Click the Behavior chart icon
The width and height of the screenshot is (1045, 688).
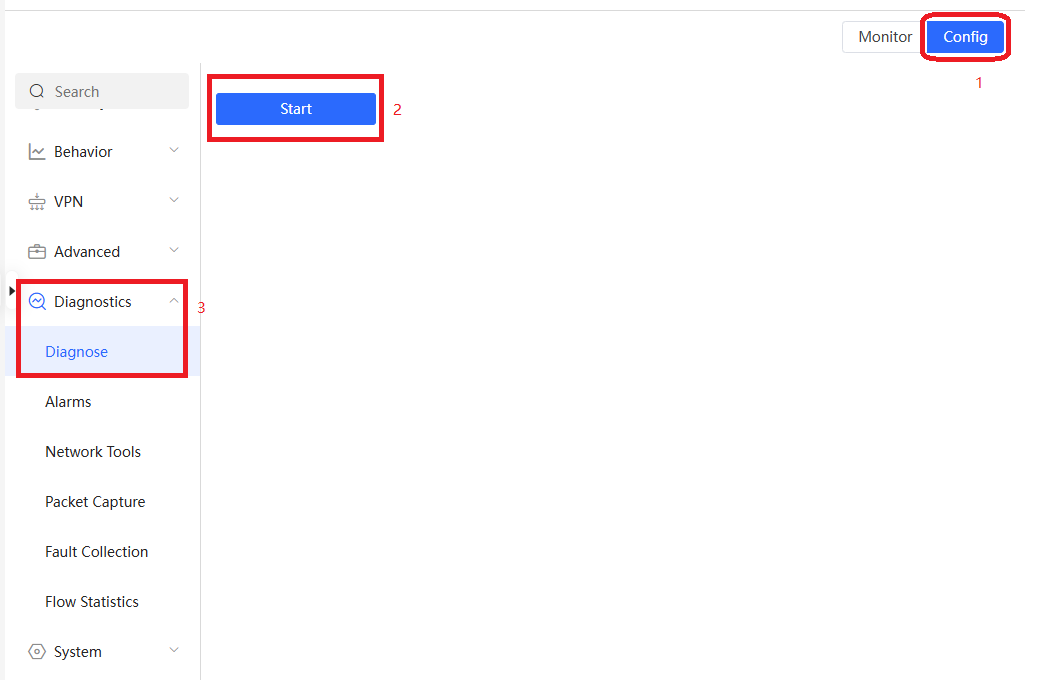pos(37,152)
